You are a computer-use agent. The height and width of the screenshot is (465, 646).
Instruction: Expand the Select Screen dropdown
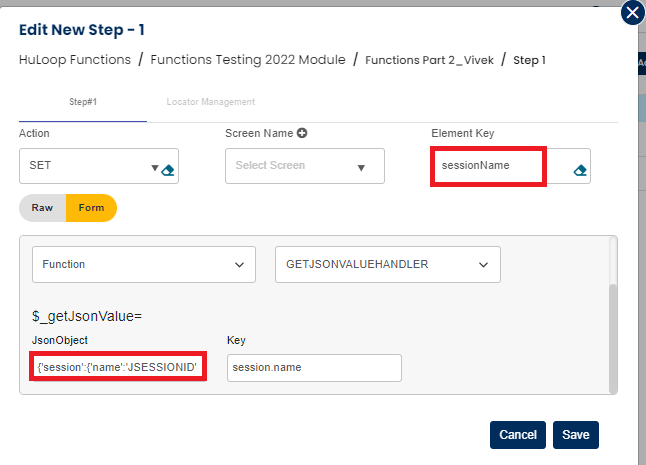pyautogui.click(x=304, y=166)
